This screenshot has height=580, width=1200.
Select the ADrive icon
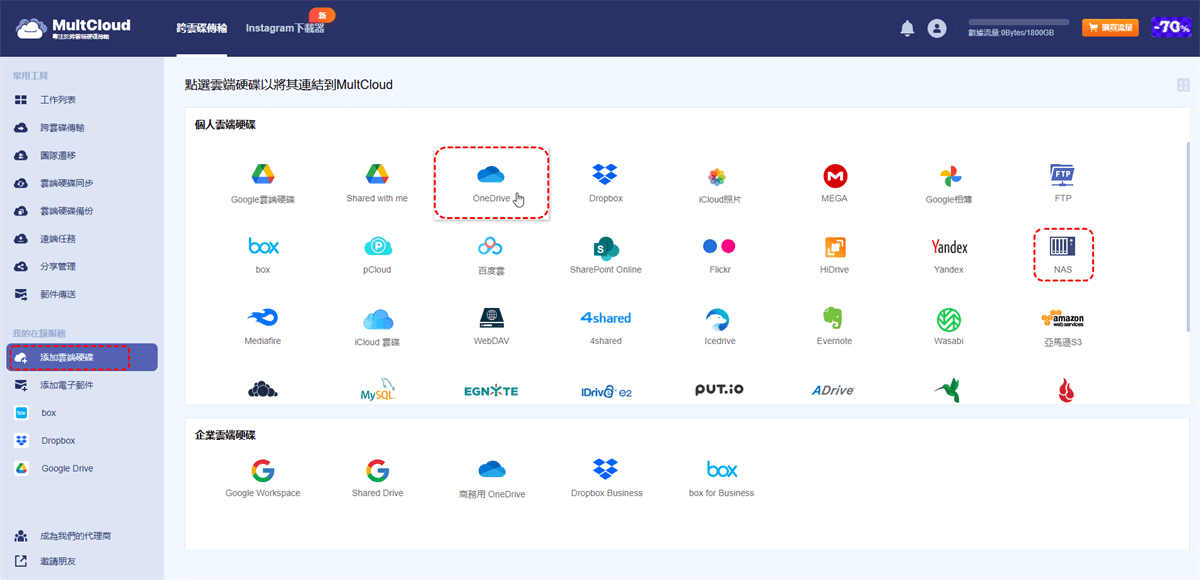pyautogui.click(x=832, y=390)
